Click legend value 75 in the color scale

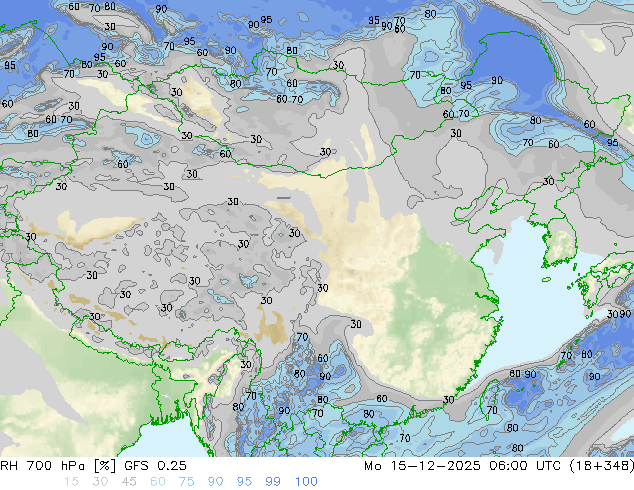pos(186,482)
